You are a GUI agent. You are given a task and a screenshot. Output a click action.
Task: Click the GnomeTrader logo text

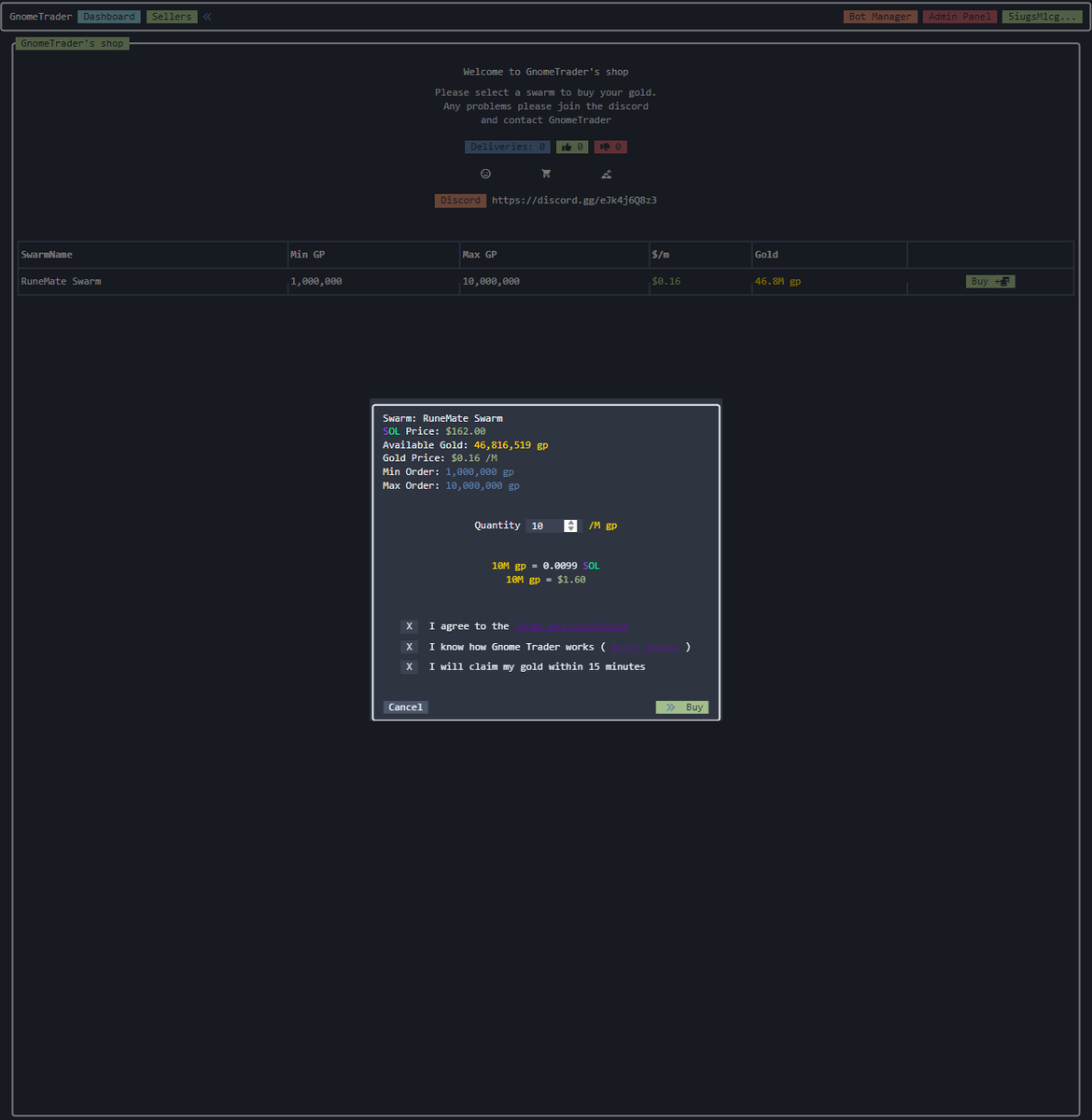[x=40, y=16]
